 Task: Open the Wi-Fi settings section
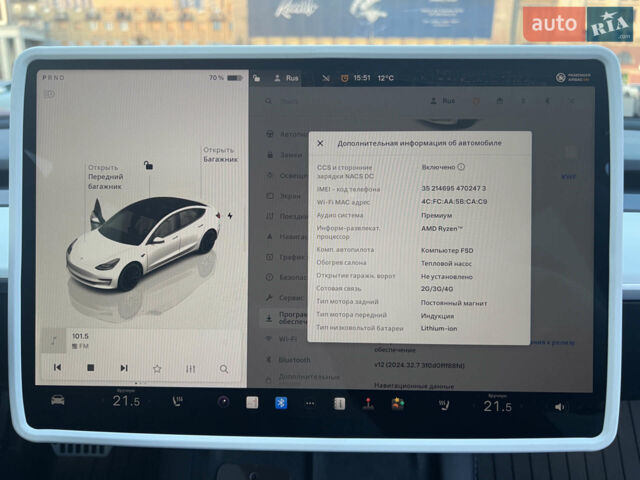(281, 339)
